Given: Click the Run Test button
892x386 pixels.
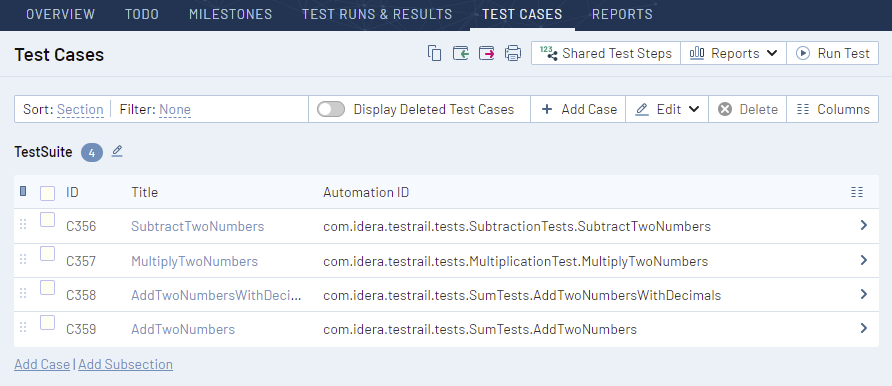Looking at the screenshot, I should tap(833, 53).
